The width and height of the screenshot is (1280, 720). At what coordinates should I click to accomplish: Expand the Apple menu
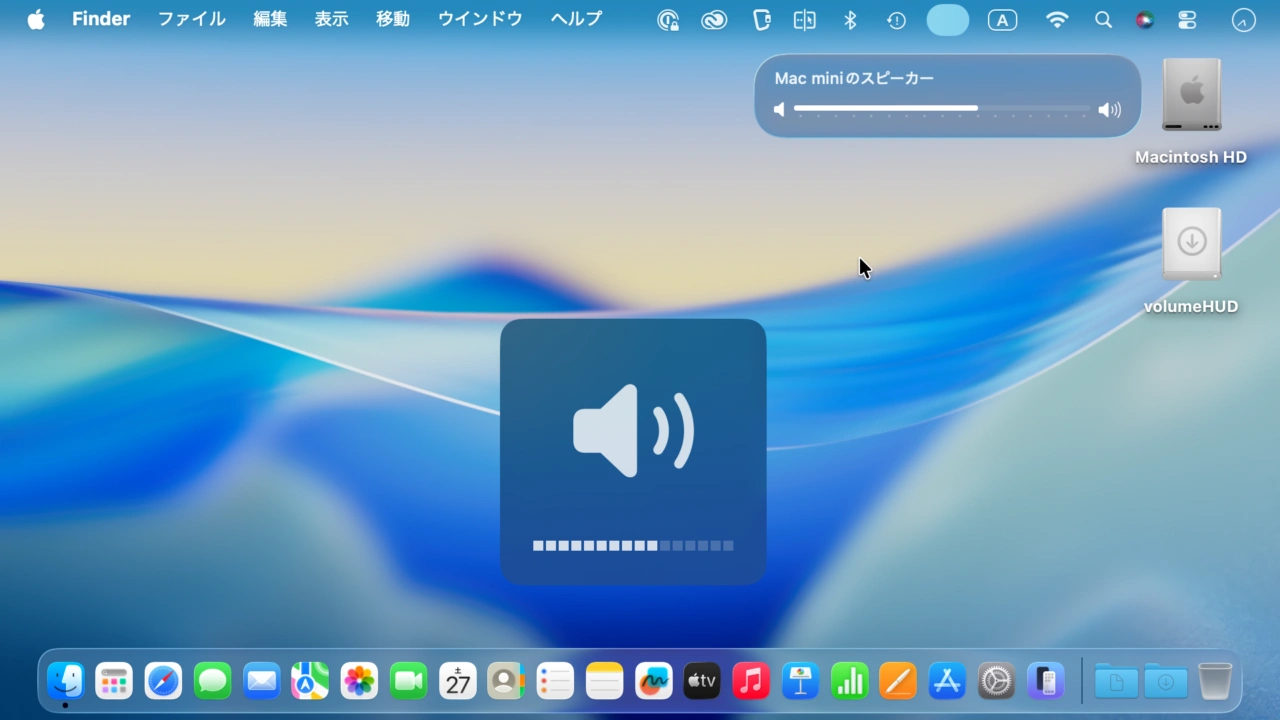36,20
